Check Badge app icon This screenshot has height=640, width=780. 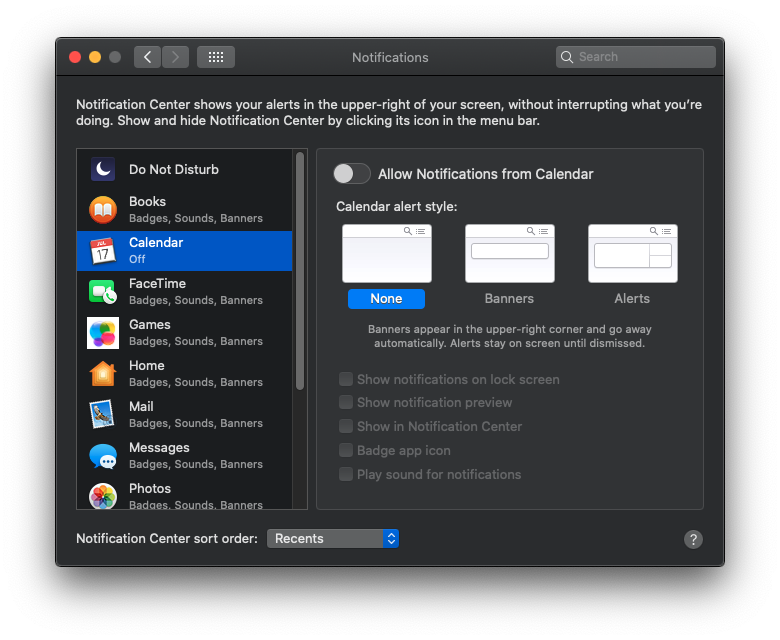(346, 450)
